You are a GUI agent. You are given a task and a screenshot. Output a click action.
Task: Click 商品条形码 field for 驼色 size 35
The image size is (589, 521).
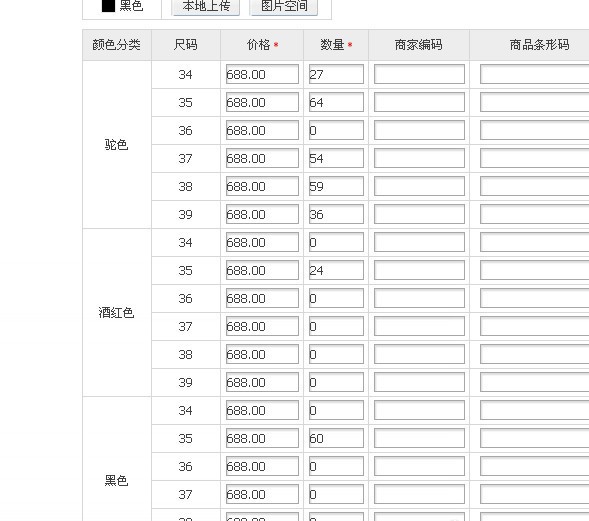coord(535,102)
